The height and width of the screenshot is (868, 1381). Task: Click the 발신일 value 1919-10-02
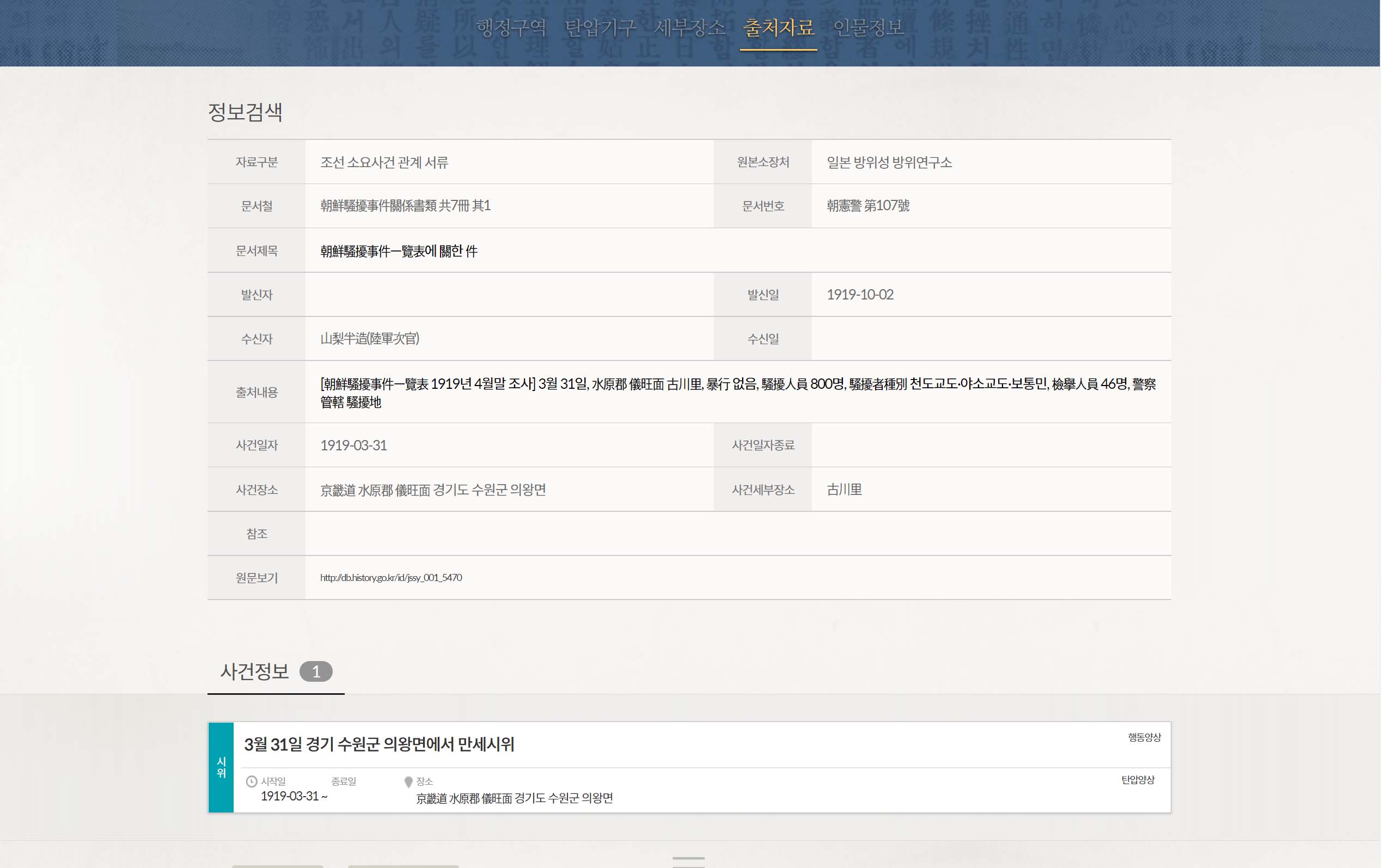(860, 295)
